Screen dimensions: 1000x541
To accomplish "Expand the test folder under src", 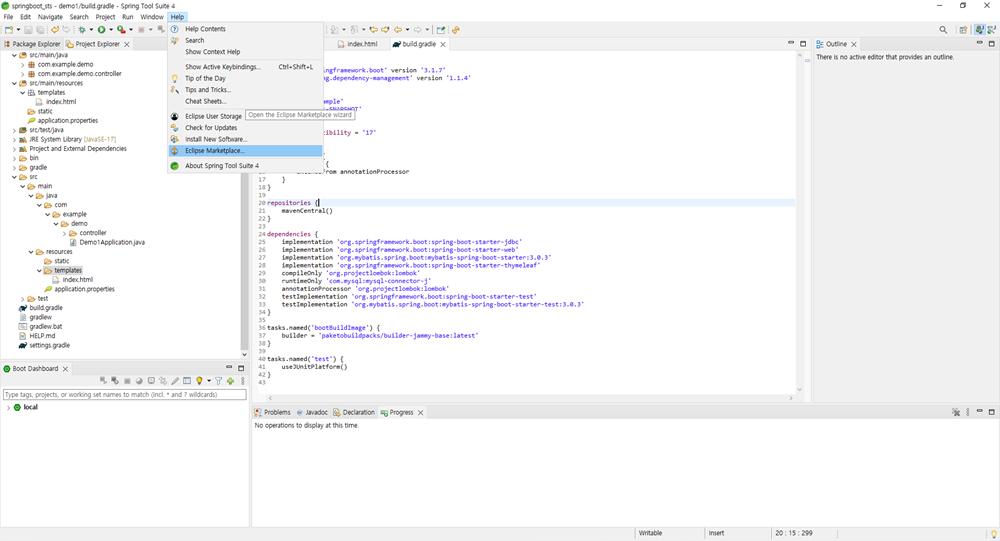I will [x=22, y=299].
